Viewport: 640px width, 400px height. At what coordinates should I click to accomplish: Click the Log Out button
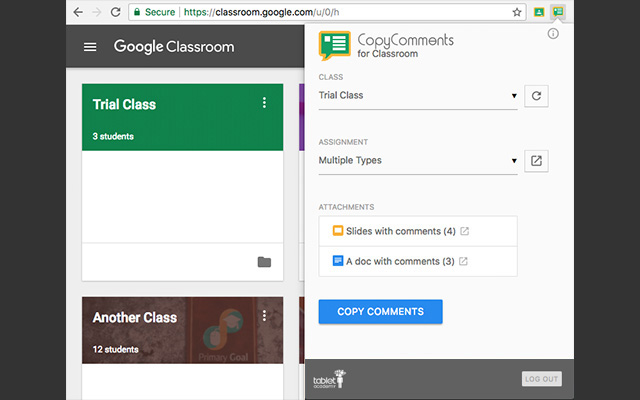541,379
